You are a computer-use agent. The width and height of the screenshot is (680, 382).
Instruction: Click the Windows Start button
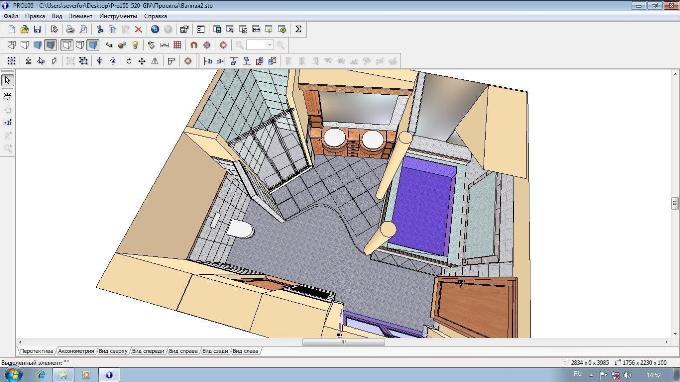(x=13, y=374)
